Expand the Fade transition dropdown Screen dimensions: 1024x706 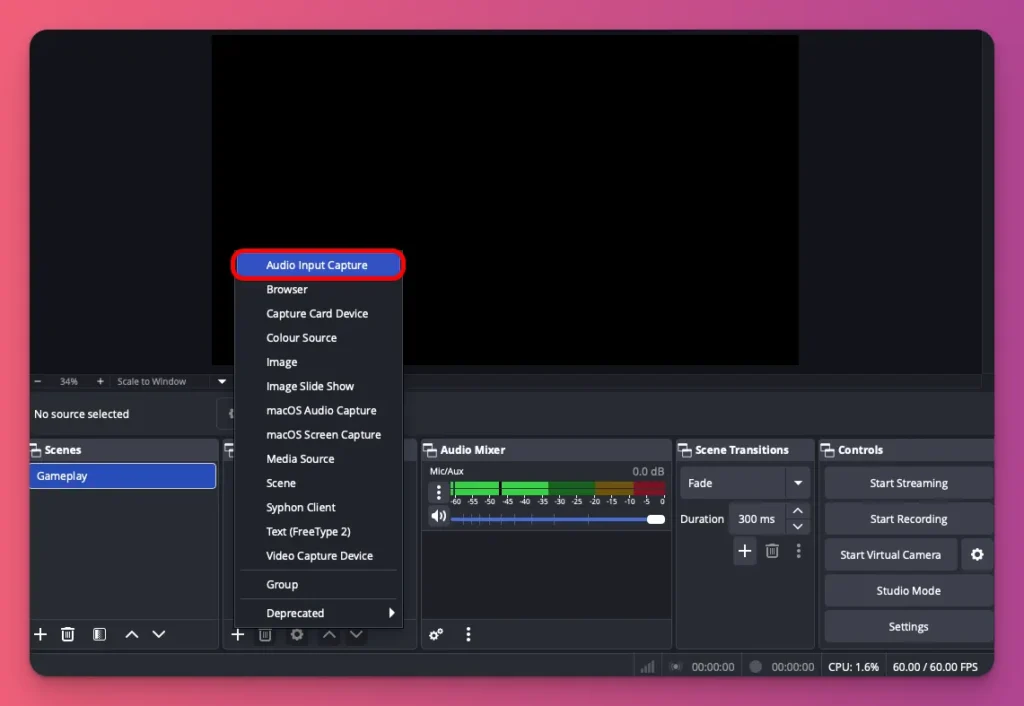pyautogui.click(x=797, y=483)
